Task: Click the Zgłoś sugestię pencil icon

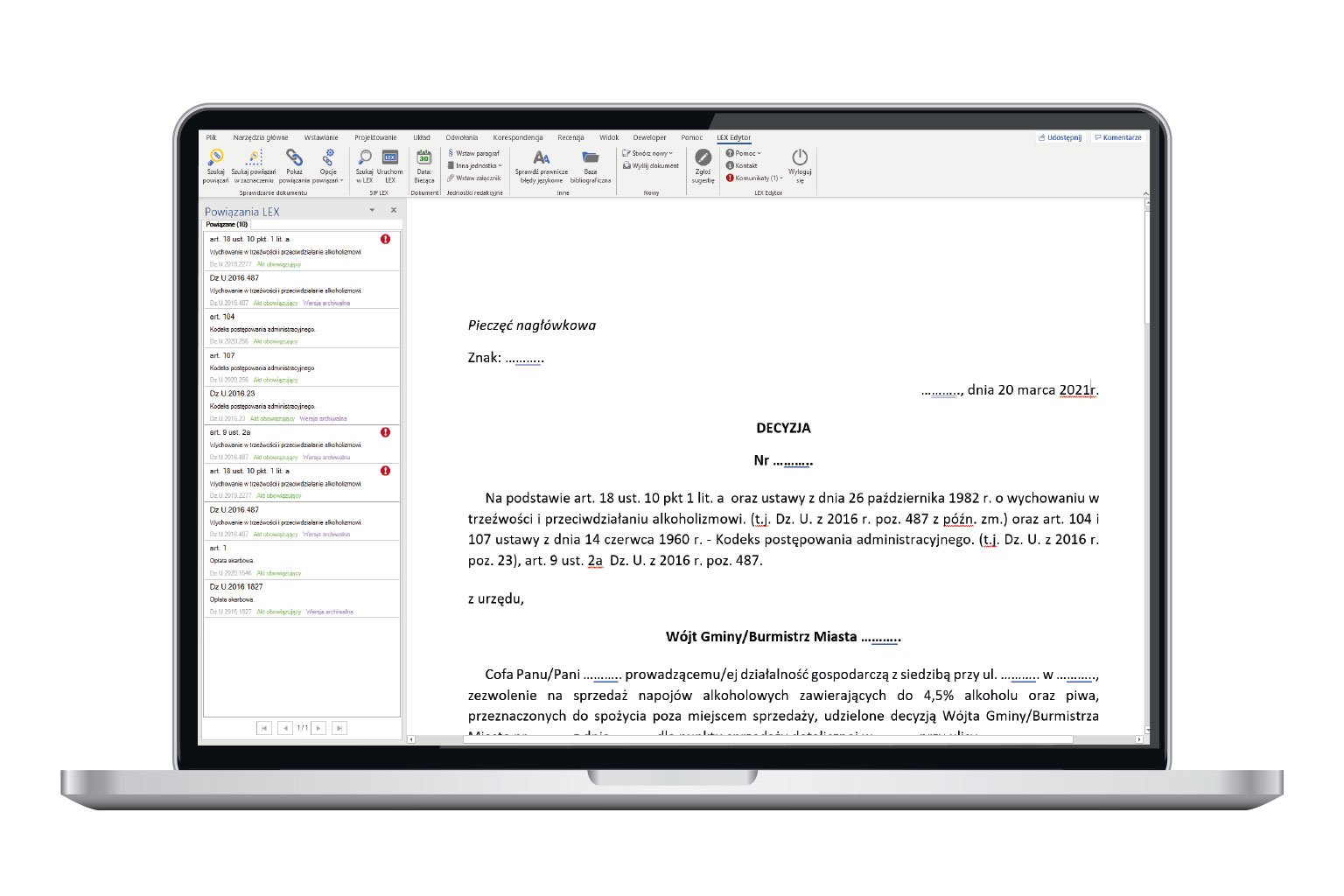Action: [703, 157]
